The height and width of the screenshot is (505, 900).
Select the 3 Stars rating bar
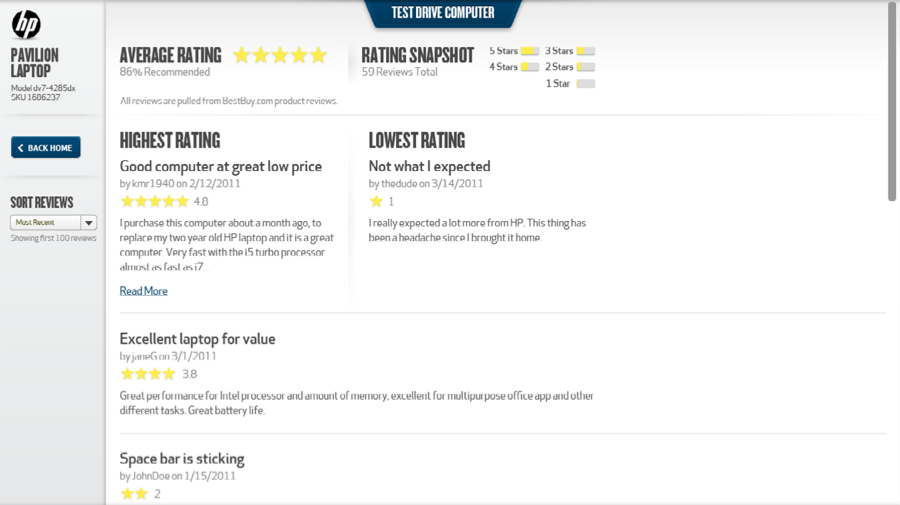[x=585, y=51]
